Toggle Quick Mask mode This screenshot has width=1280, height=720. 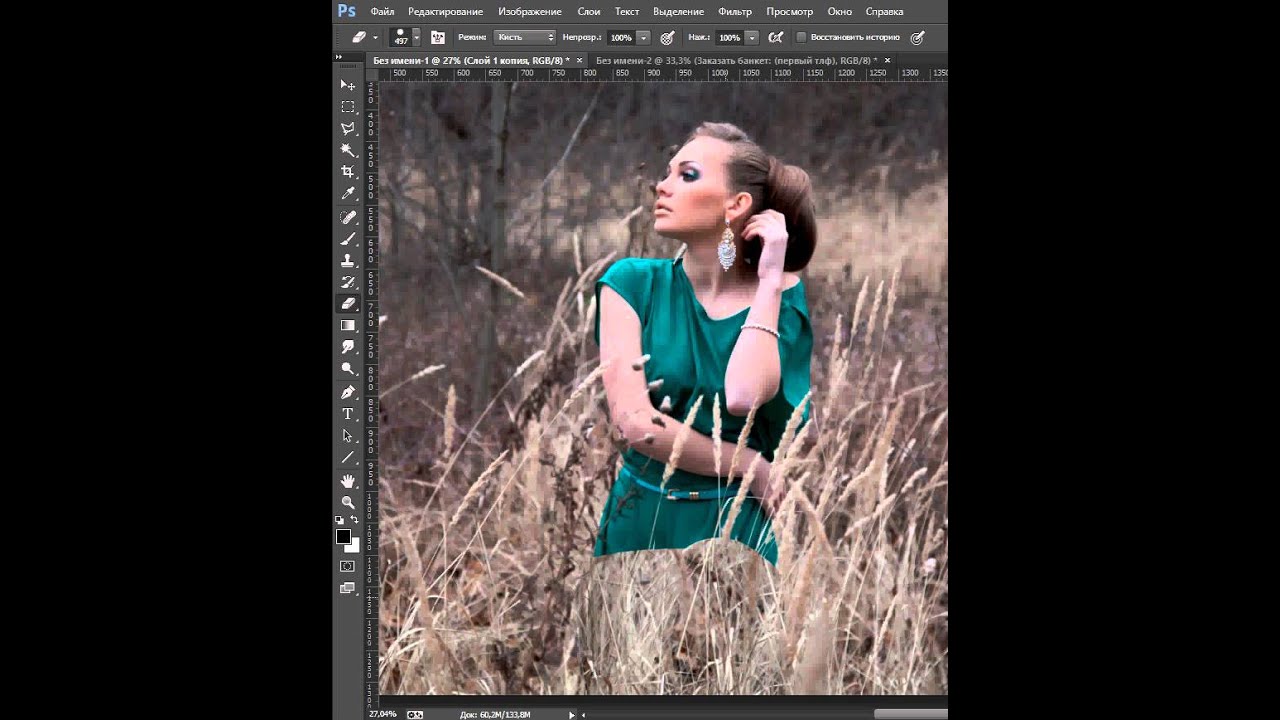point(347,566)
